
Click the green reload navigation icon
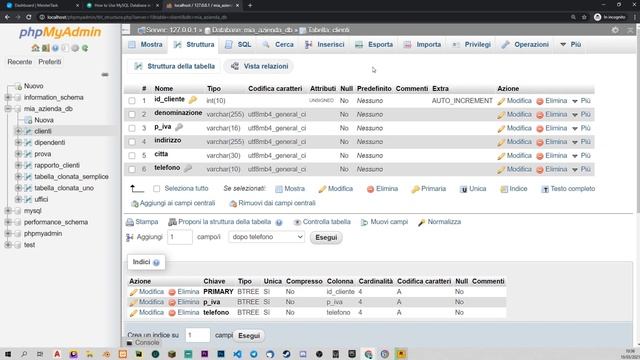tap(85, 48)
